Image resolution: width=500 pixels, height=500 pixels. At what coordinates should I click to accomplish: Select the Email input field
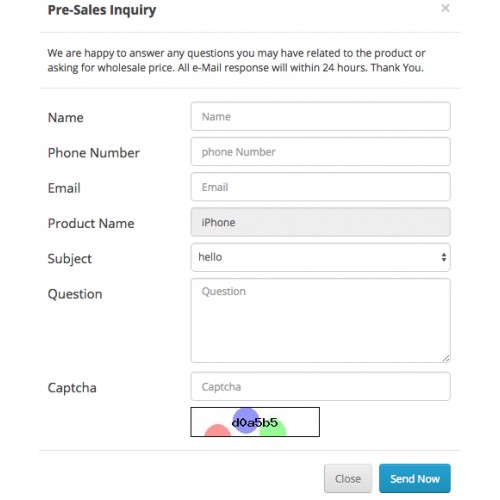coord(320,187)
